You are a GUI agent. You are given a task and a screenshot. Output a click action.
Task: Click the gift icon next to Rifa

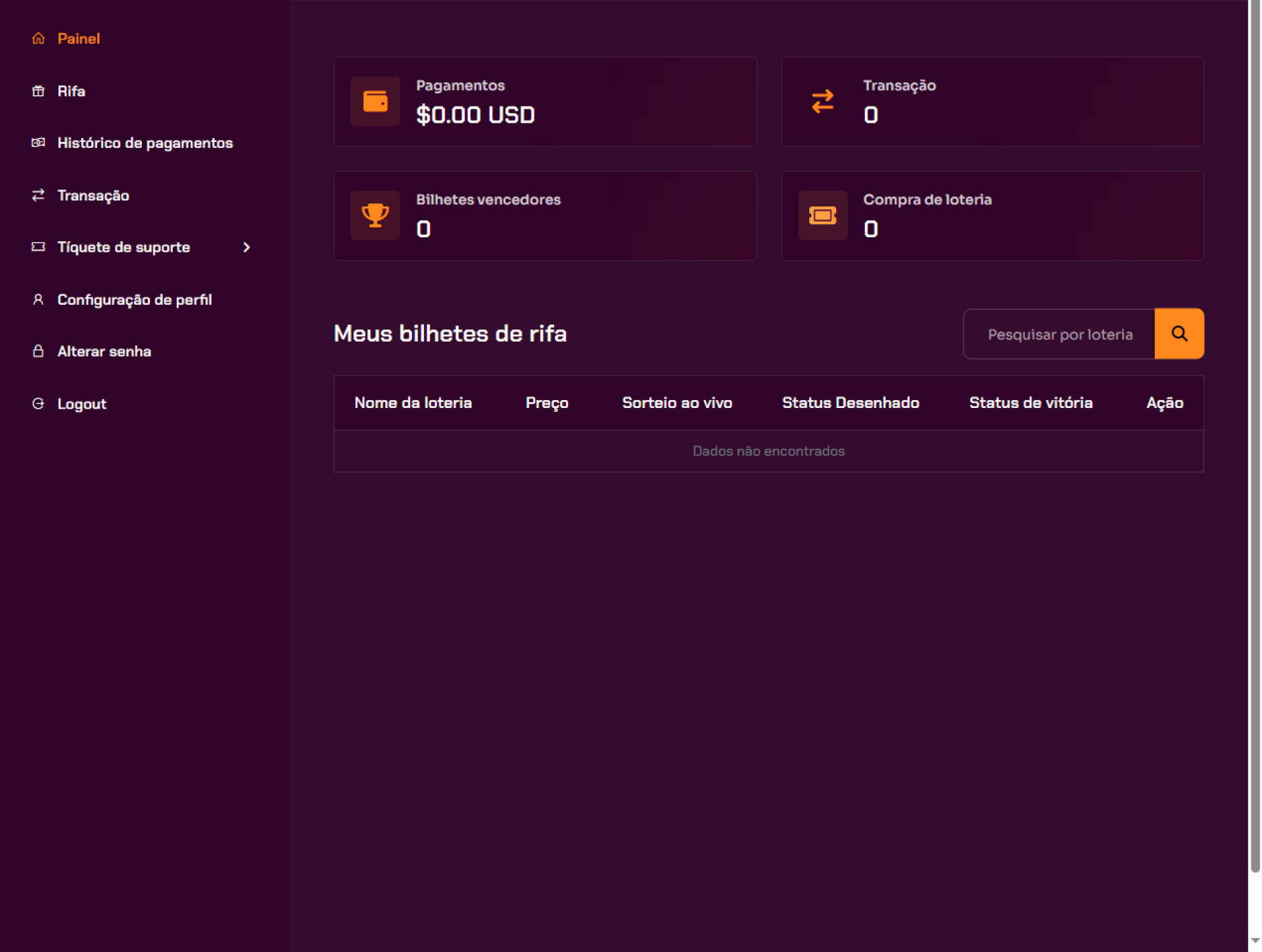pos(38,91)
